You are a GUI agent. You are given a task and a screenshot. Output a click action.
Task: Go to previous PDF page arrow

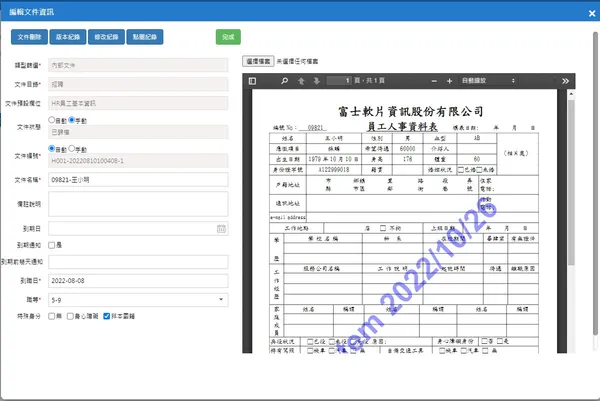(301, 81)
